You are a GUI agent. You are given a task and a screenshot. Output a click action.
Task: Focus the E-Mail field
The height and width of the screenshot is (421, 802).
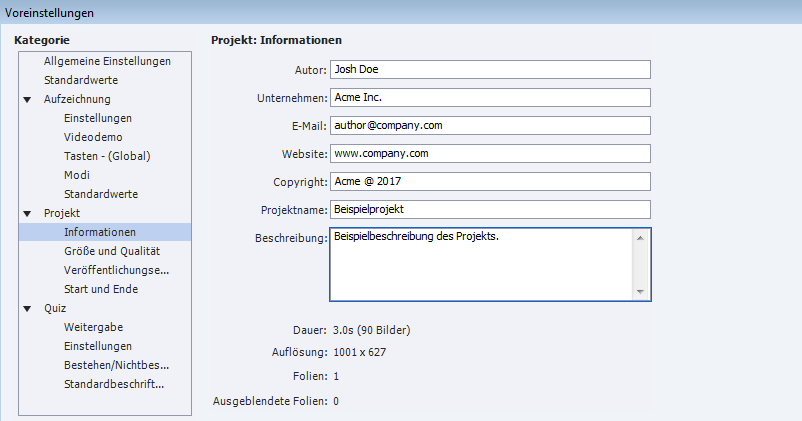[x=490, y=126]
